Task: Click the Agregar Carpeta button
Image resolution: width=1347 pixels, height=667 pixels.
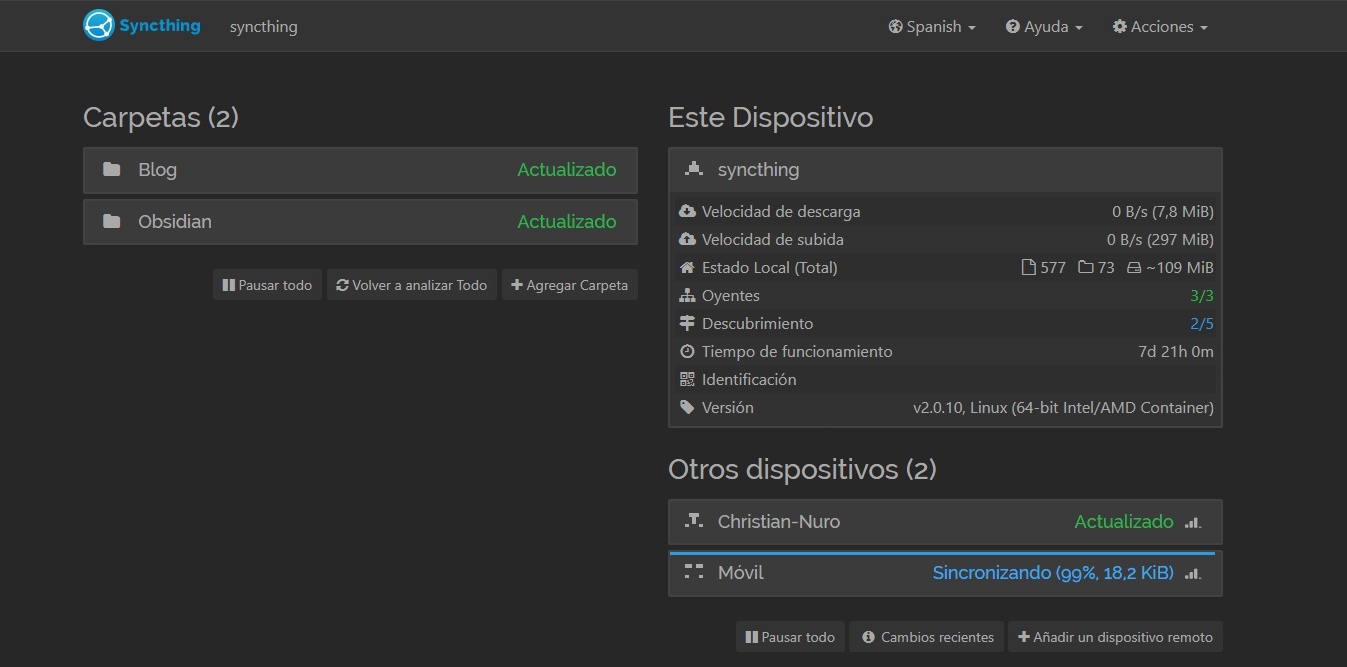Action: [569, 284]
